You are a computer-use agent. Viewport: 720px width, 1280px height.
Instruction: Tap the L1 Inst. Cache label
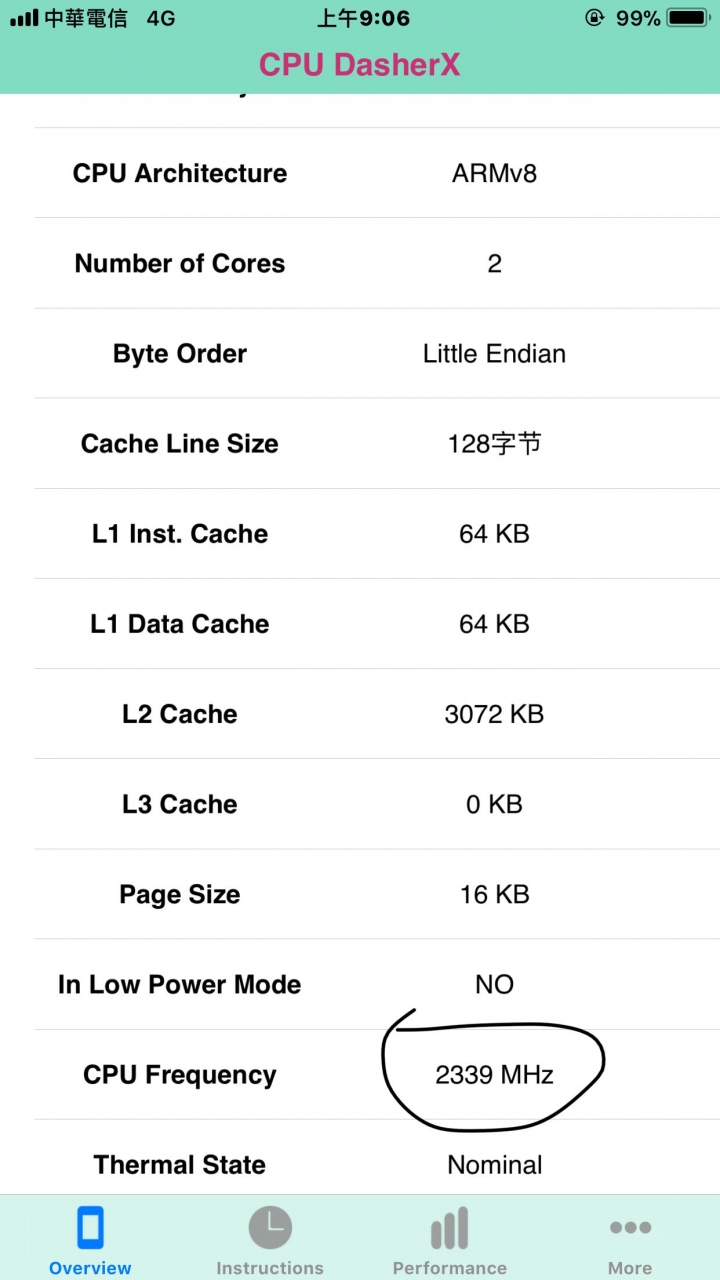(x=180, y=534)
